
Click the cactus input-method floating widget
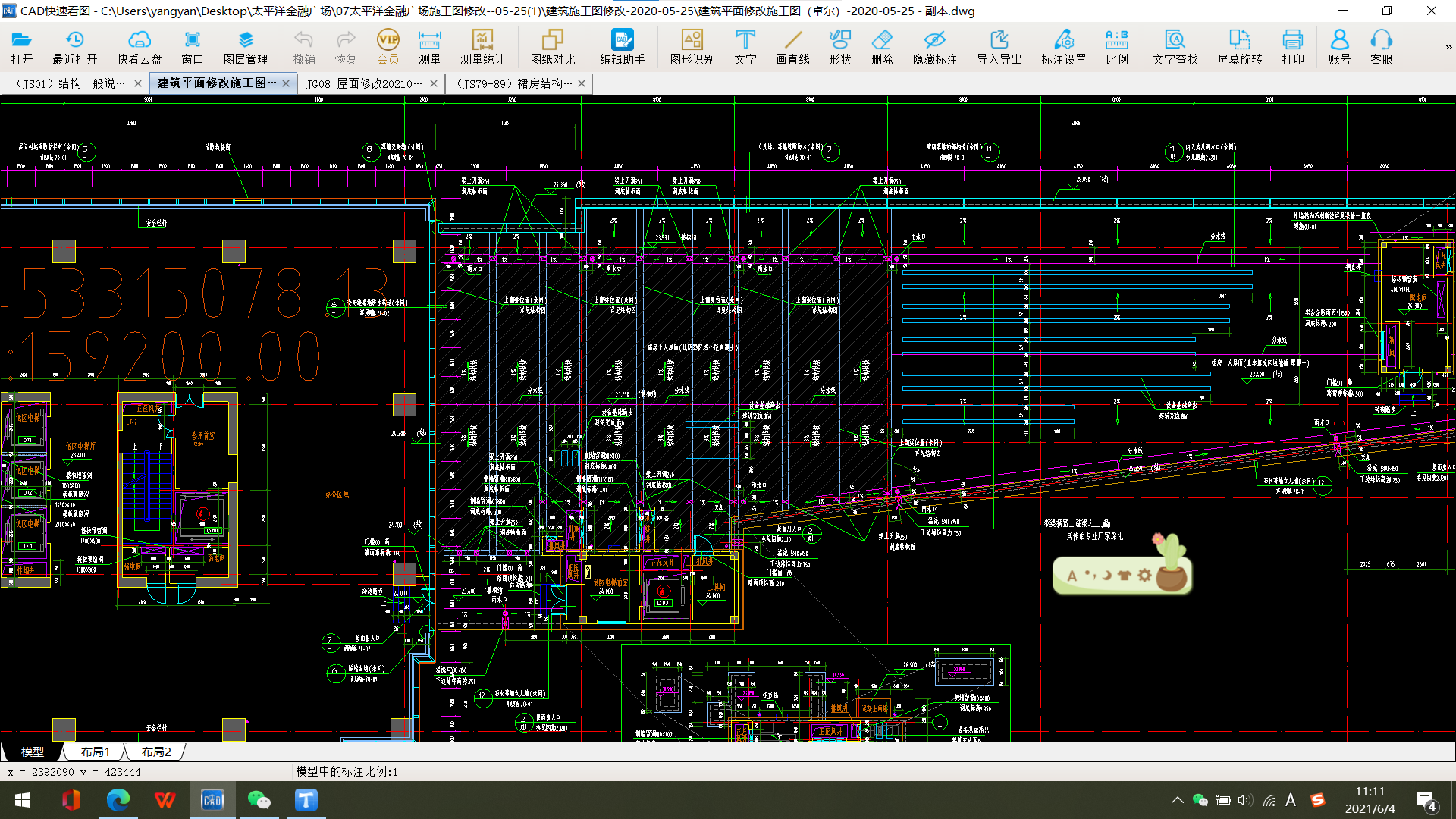coord(1122,565)
